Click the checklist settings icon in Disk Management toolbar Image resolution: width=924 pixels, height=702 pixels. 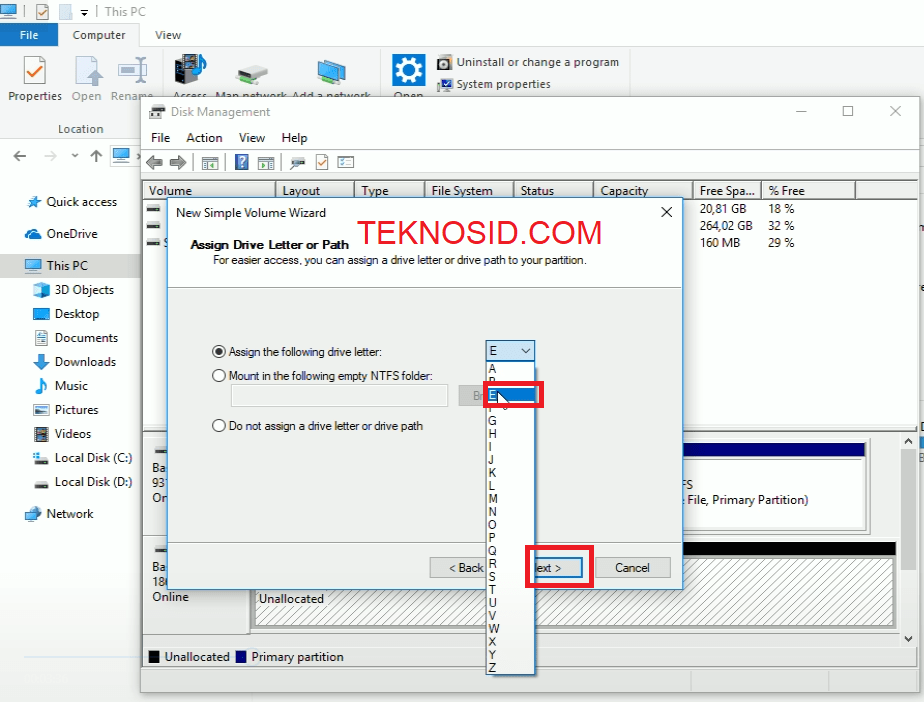(346, 162)
